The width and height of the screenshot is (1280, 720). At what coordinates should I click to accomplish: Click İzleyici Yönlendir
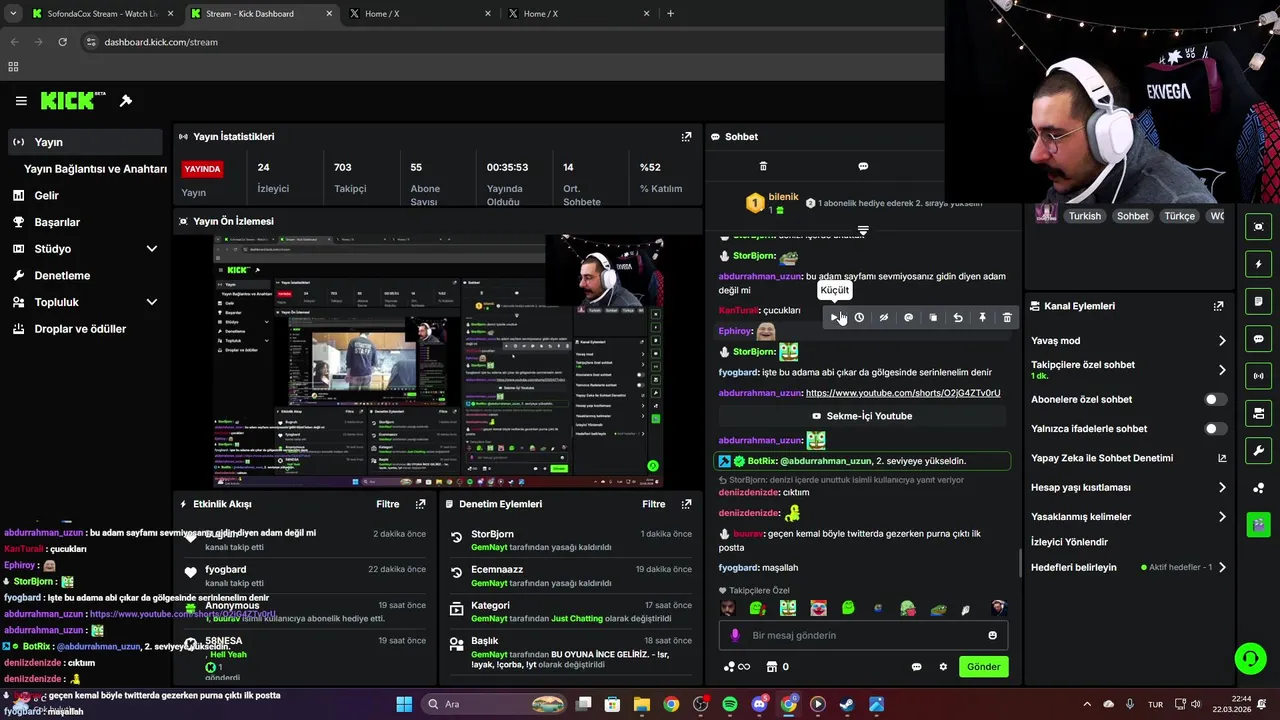pos(1069,542)
